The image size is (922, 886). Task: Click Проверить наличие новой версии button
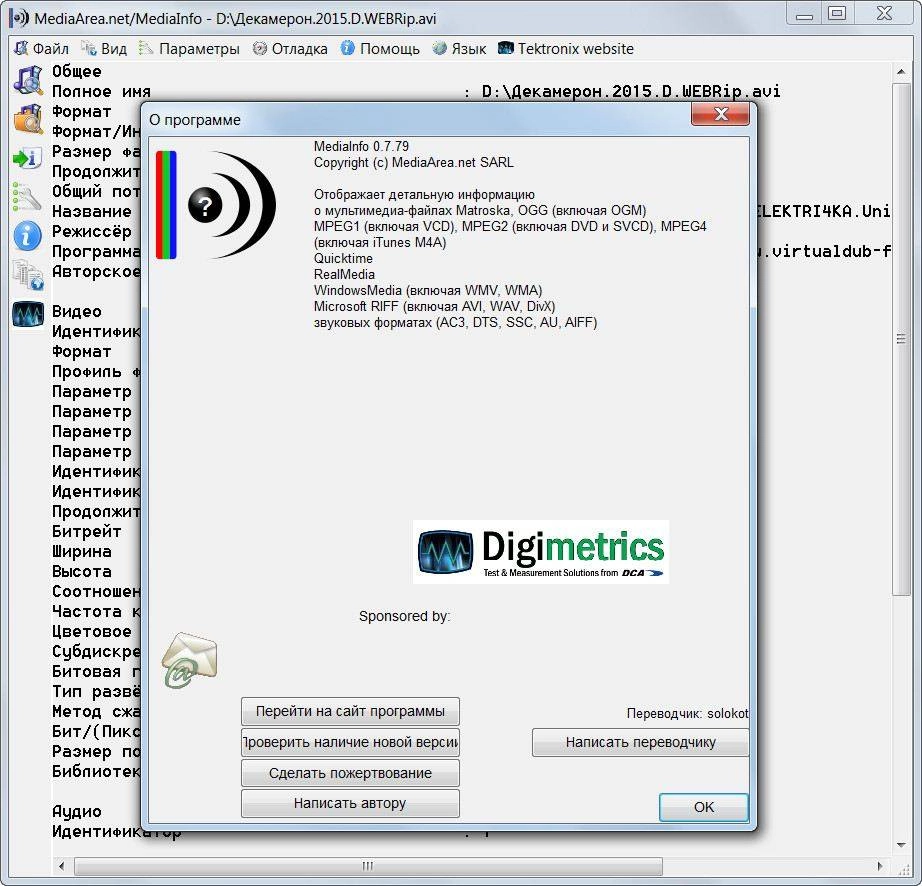click(x=350, y=742)
